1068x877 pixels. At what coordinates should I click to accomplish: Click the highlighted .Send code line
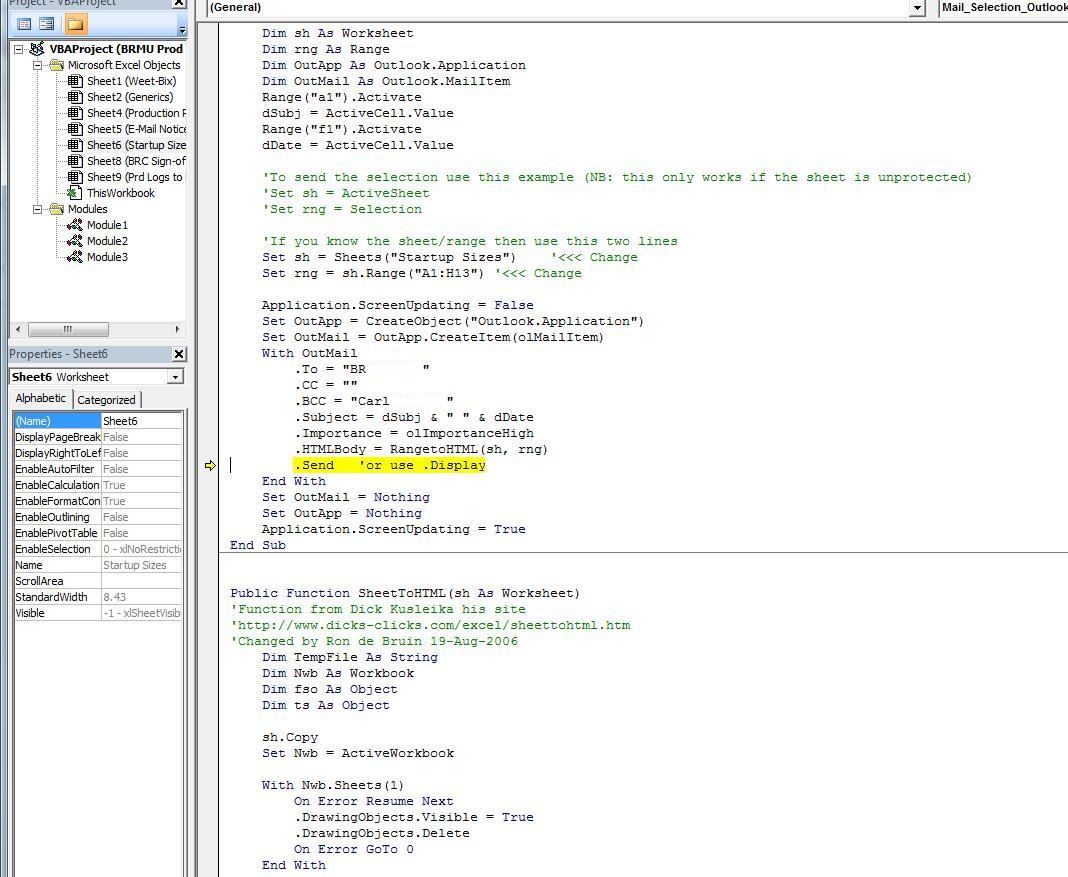tap(390, 466)
